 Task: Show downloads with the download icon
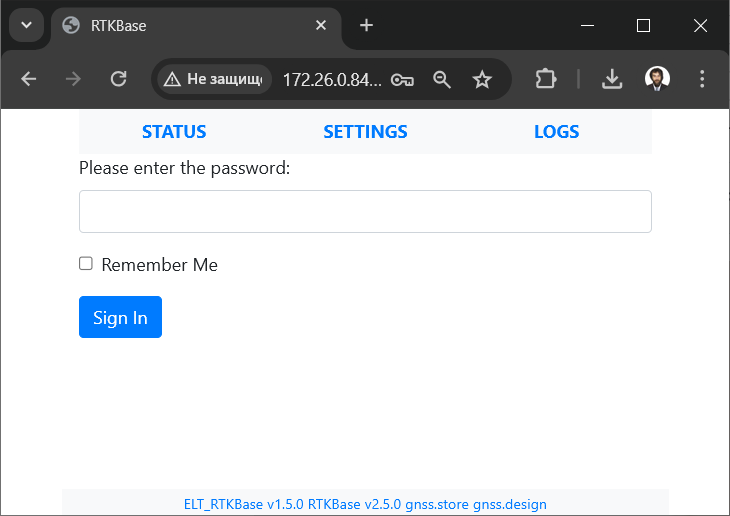click(x=612, y=79)
